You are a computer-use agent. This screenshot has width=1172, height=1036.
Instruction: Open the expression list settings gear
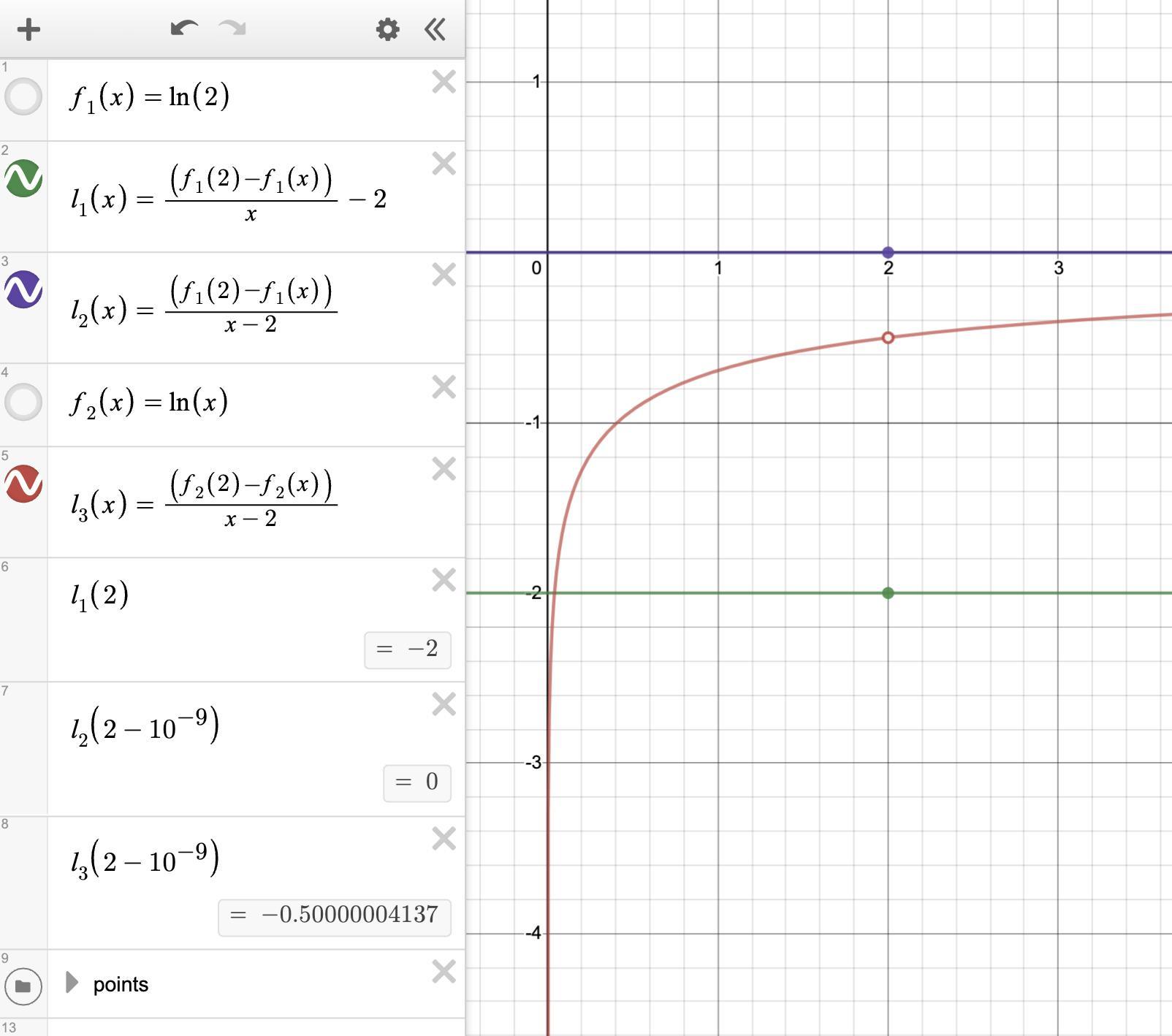[387, 30]
